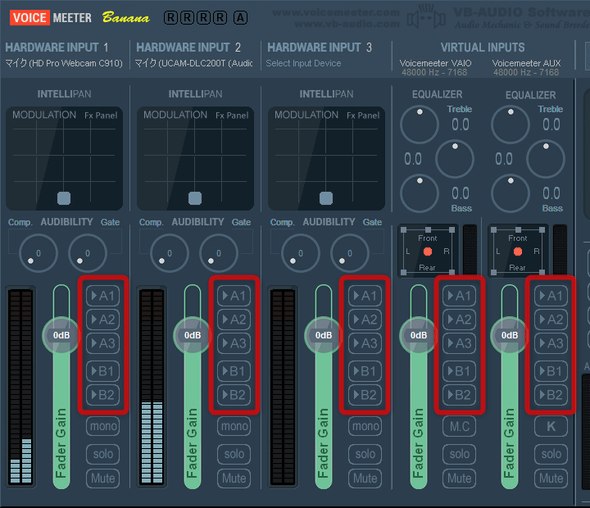Click the Treble knob on AUX equalizer
Viewport: 590px width, 508px height.
tap(510, 125)
